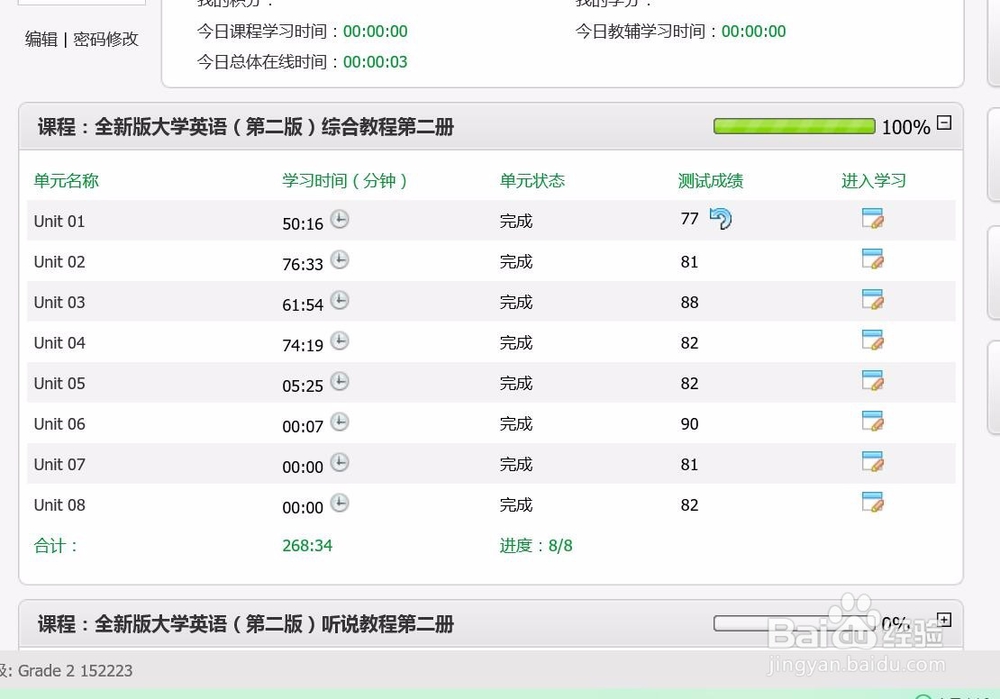
Task: Select the Unit 06 row name
Action: (59, 424)
